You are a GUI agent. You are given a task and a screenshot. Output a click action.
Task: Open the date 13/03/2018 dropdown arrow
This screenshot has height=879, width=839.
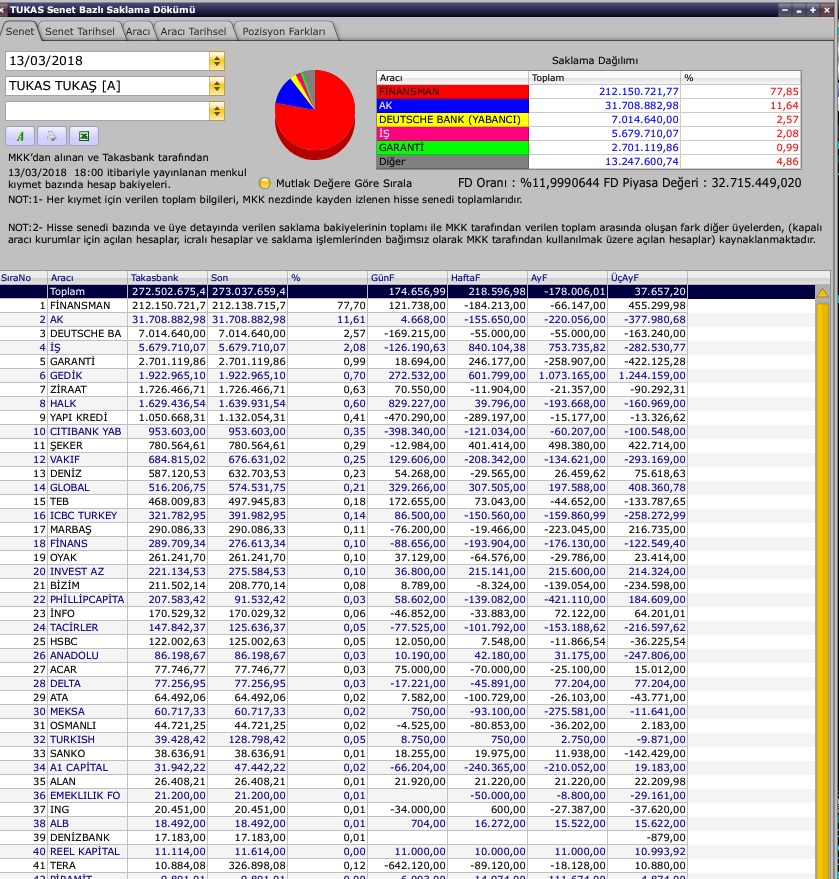(x=217, y=61)
